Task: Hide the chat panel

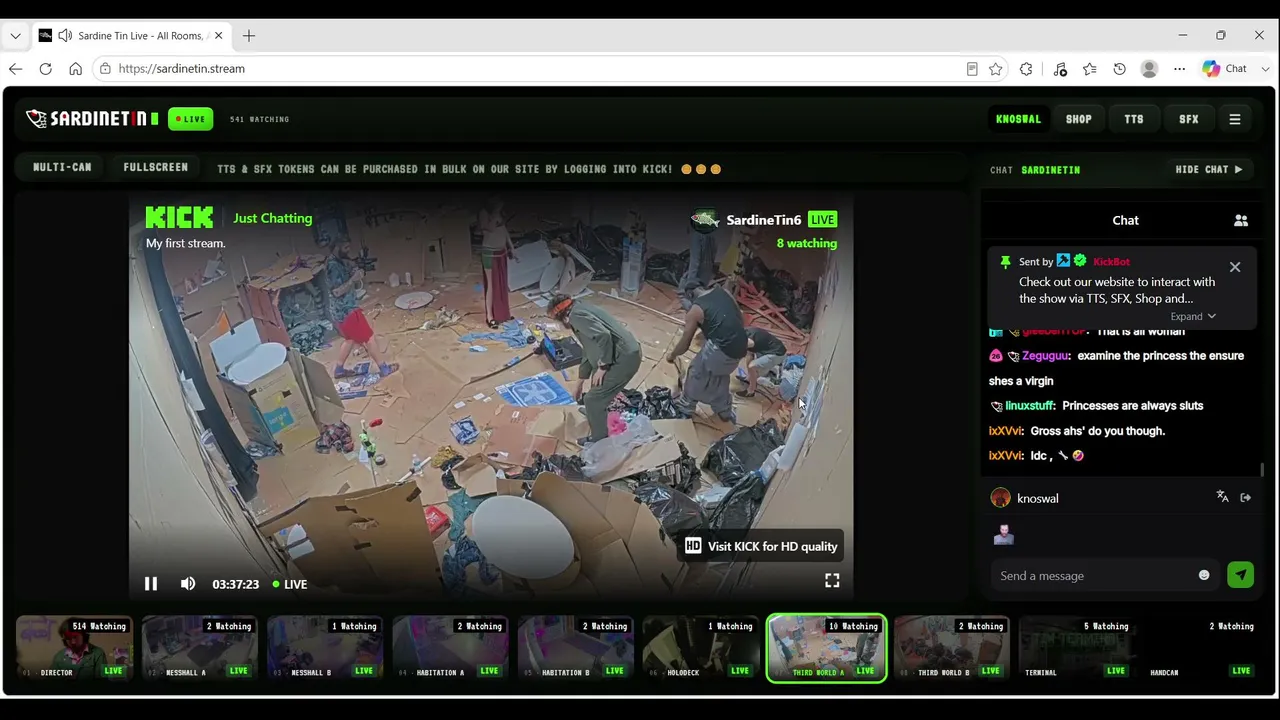Action: pyautogui.click(x=1209, y=170)
